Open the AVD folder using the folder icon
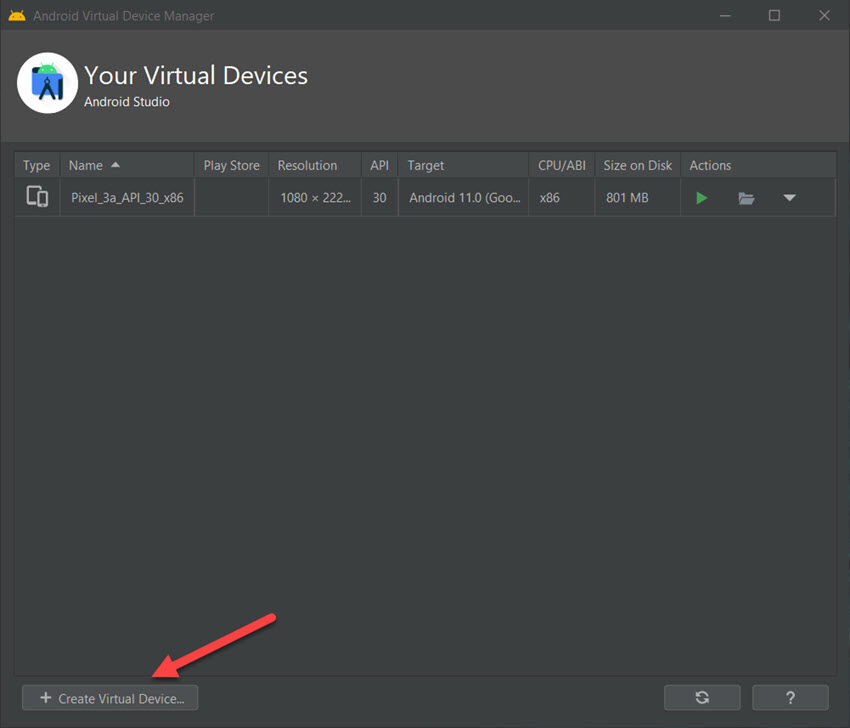850x728 pixels. click(746, 197)
